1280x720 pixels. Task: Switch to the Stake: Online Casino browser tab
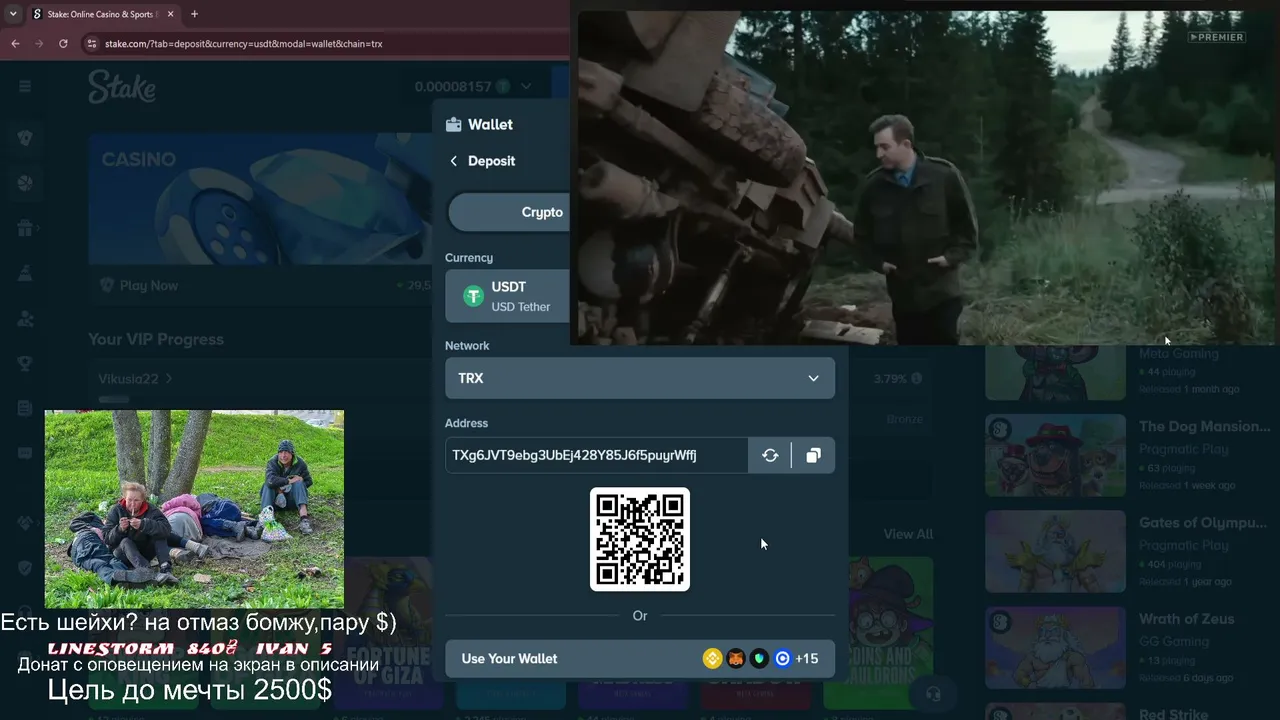(x=102, y=14)
